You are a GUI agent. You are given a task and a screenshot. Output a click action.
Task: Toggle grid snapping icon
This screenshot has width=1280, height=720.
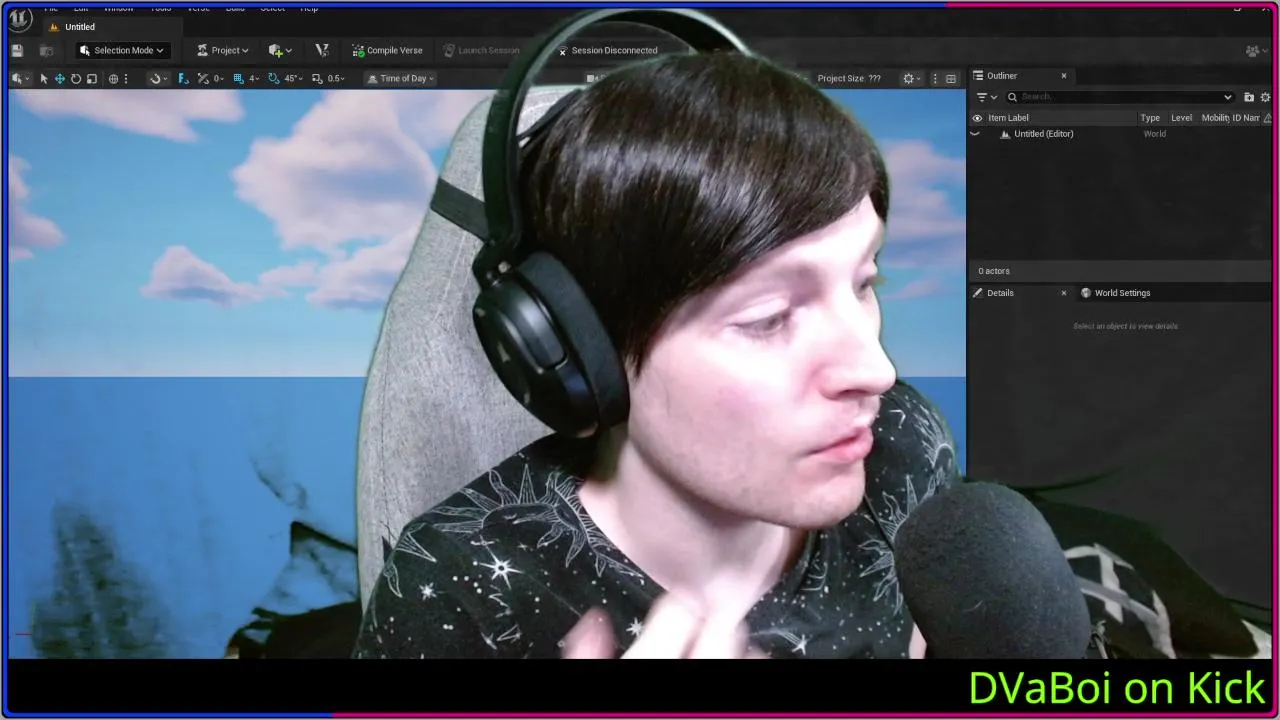tap(238, 78)
